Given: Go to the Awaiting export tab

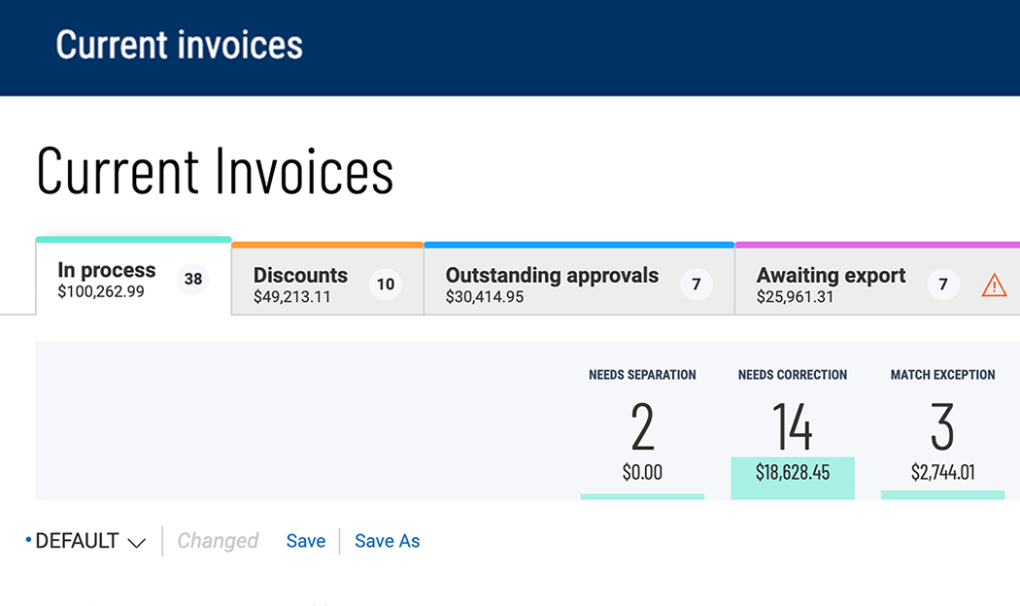Looking at the screenshot, I should pyautogui.click(x=830, y=284).
